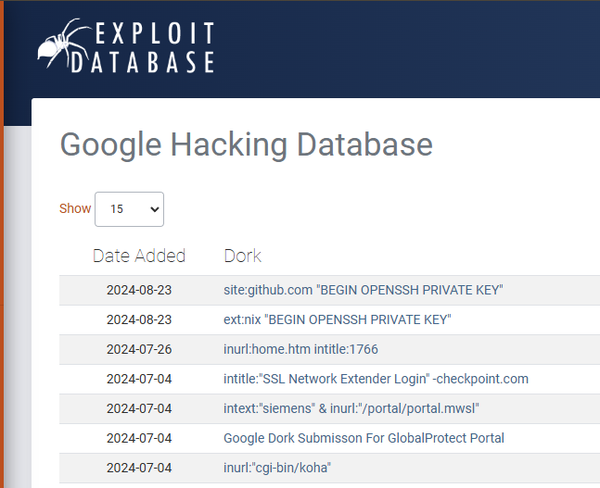Click the date beside the GlobalProtect dork
The height and width of the screenshot is (488, 600).
[x=139, y=438]
